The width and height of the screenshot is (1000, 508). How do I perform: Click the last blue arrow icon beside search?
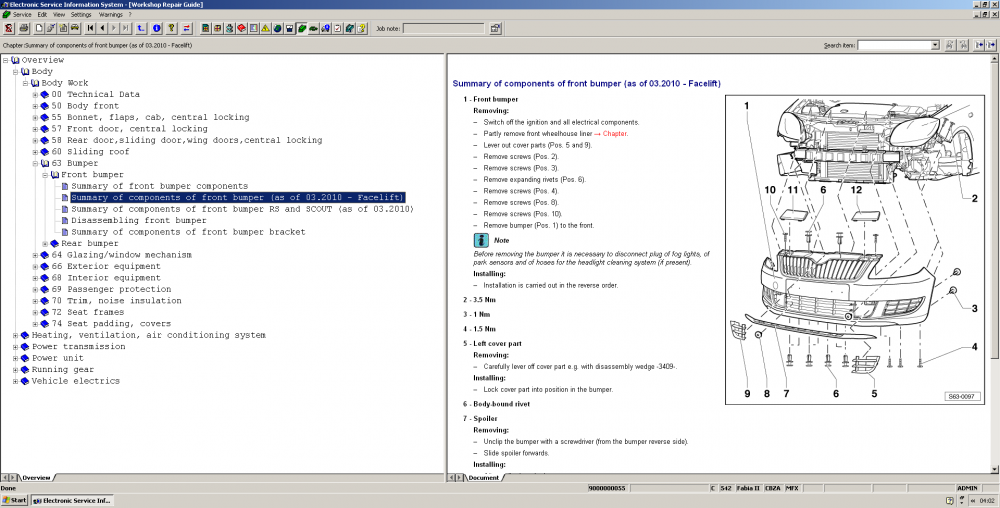point(991,45)
